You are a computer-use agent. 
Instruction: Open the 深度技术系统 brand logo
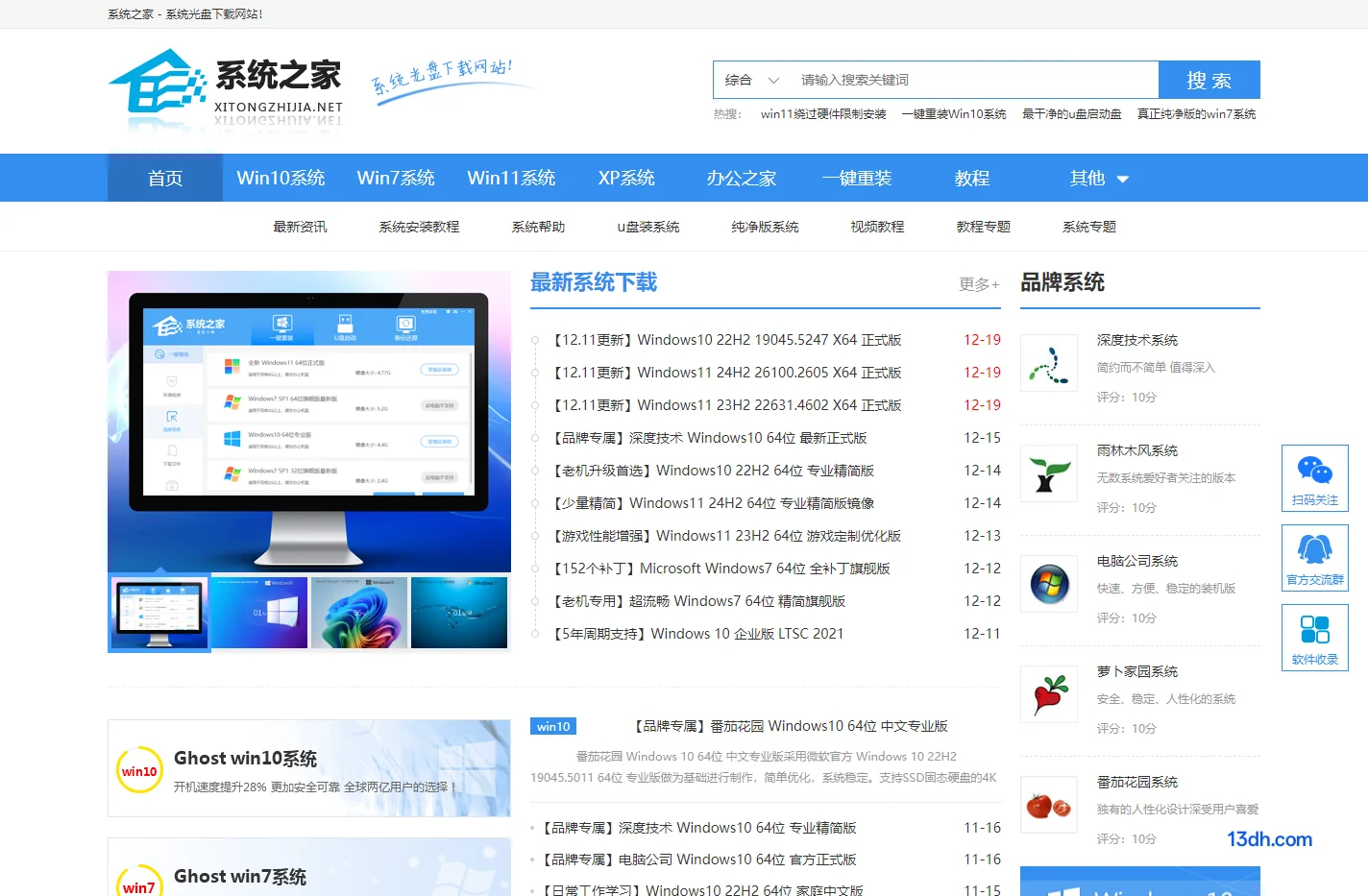1049,363
